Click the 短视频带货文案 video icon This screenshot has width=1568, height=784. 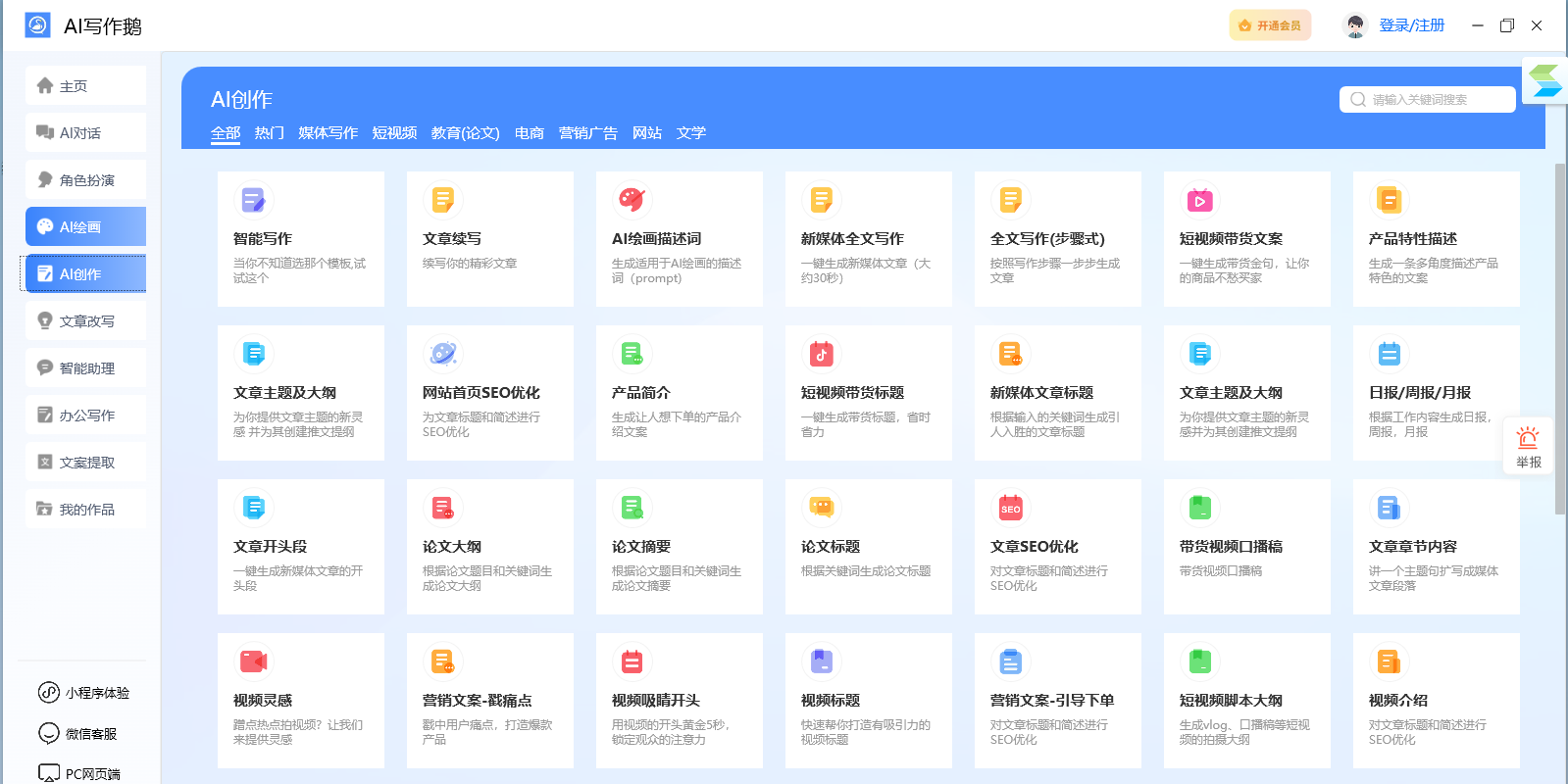tap(1199, 200)
